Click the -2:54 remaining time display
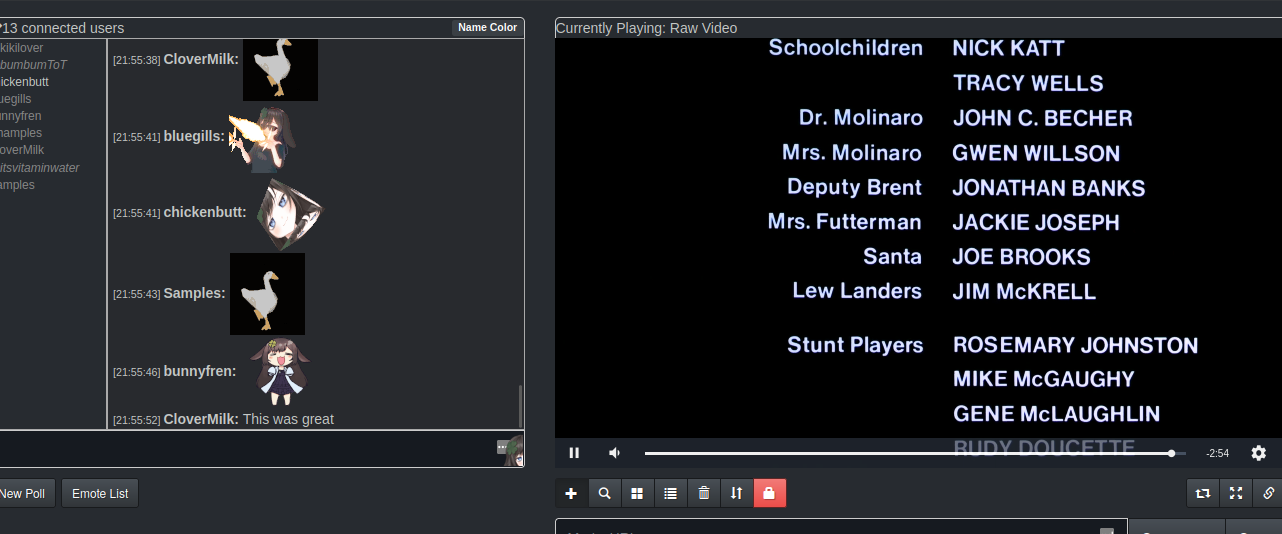Image resolution: width=1282 pixels, height=534 pixels. (1217, 453)
